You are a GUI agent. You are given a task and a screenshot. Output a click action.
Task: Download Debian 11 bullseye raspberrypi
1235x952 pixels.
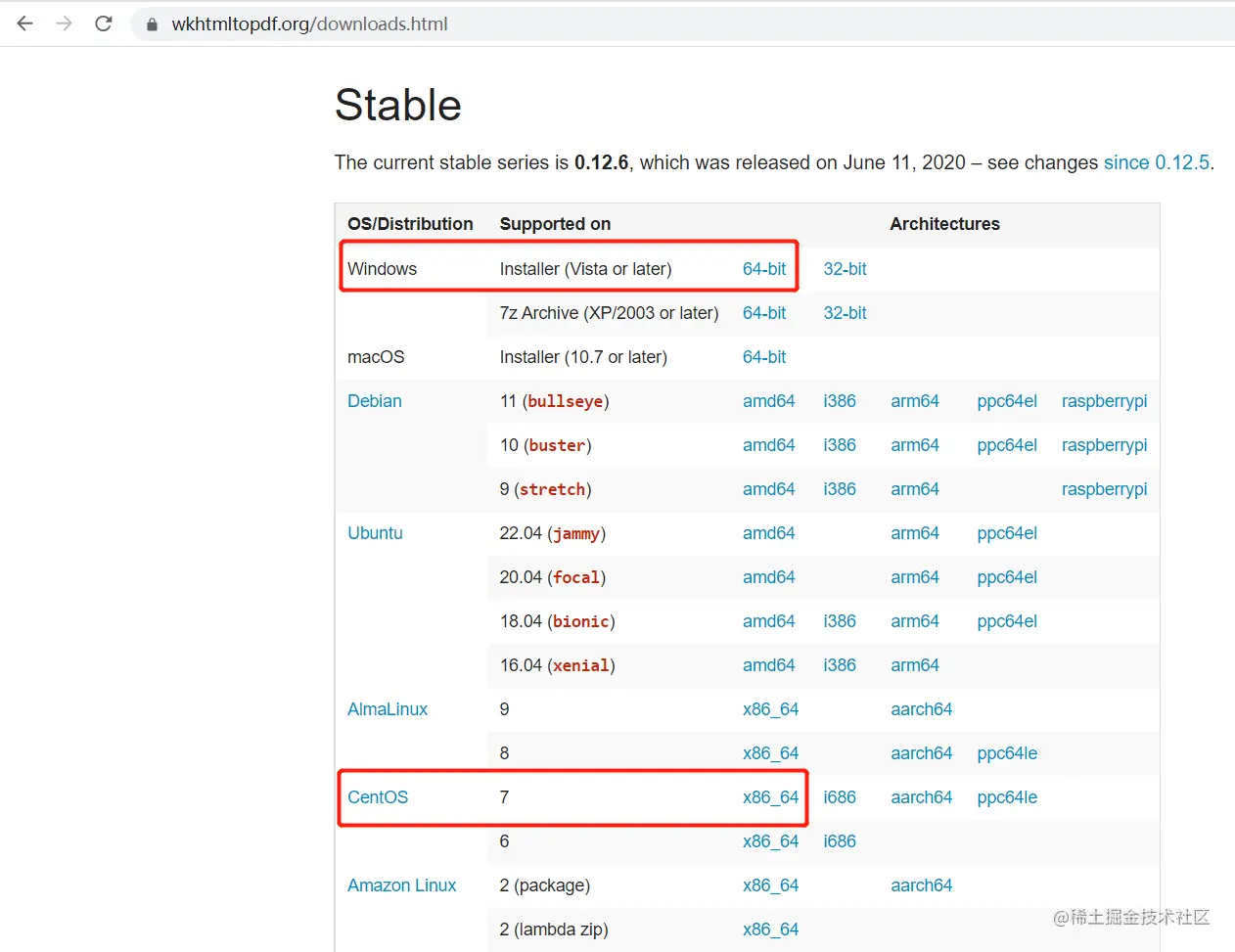[x=1104, y=401]
